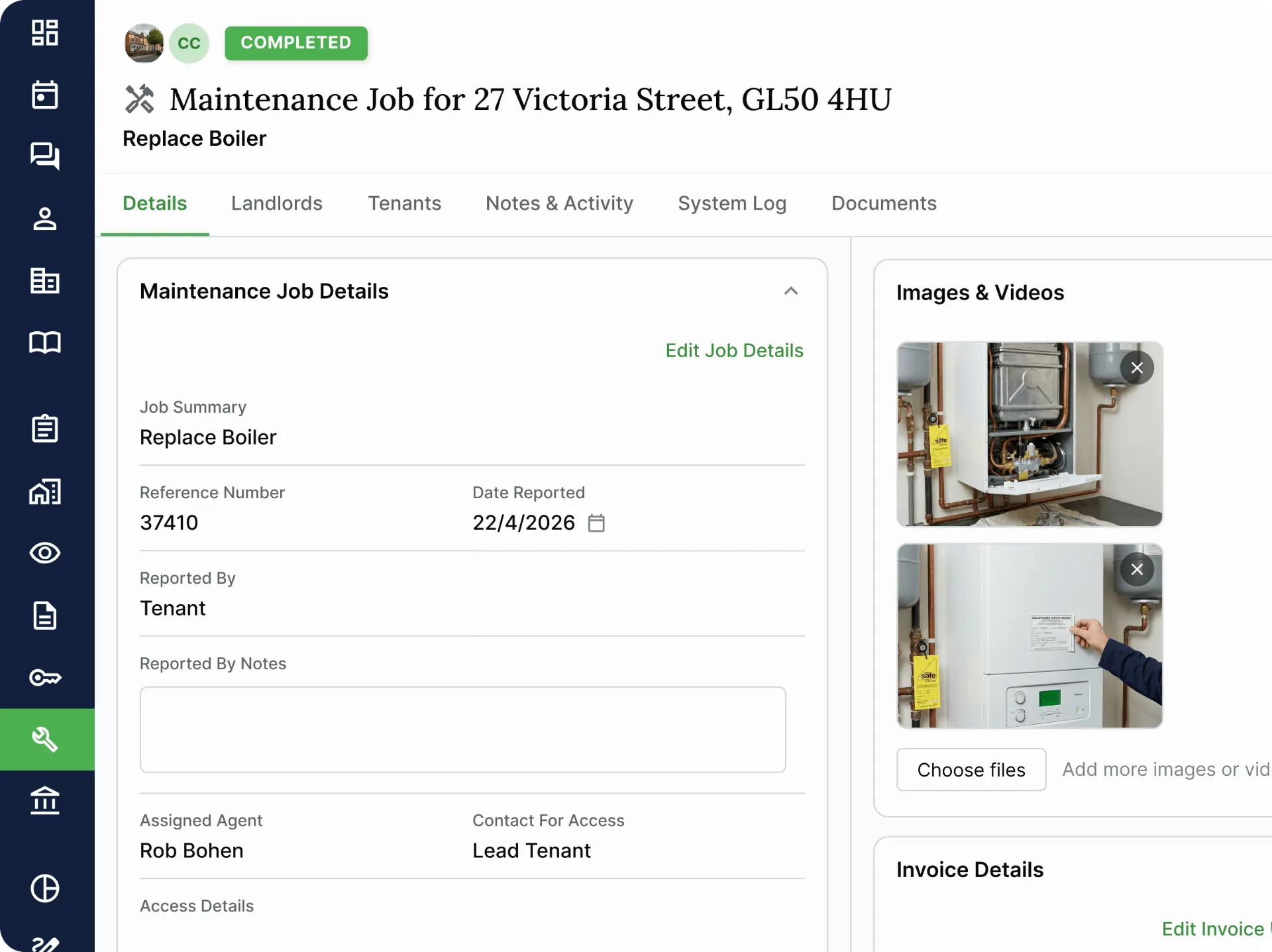Open the System Log tab
Image resolution: width=1272 pixels, height=952 pixels.
732,203
